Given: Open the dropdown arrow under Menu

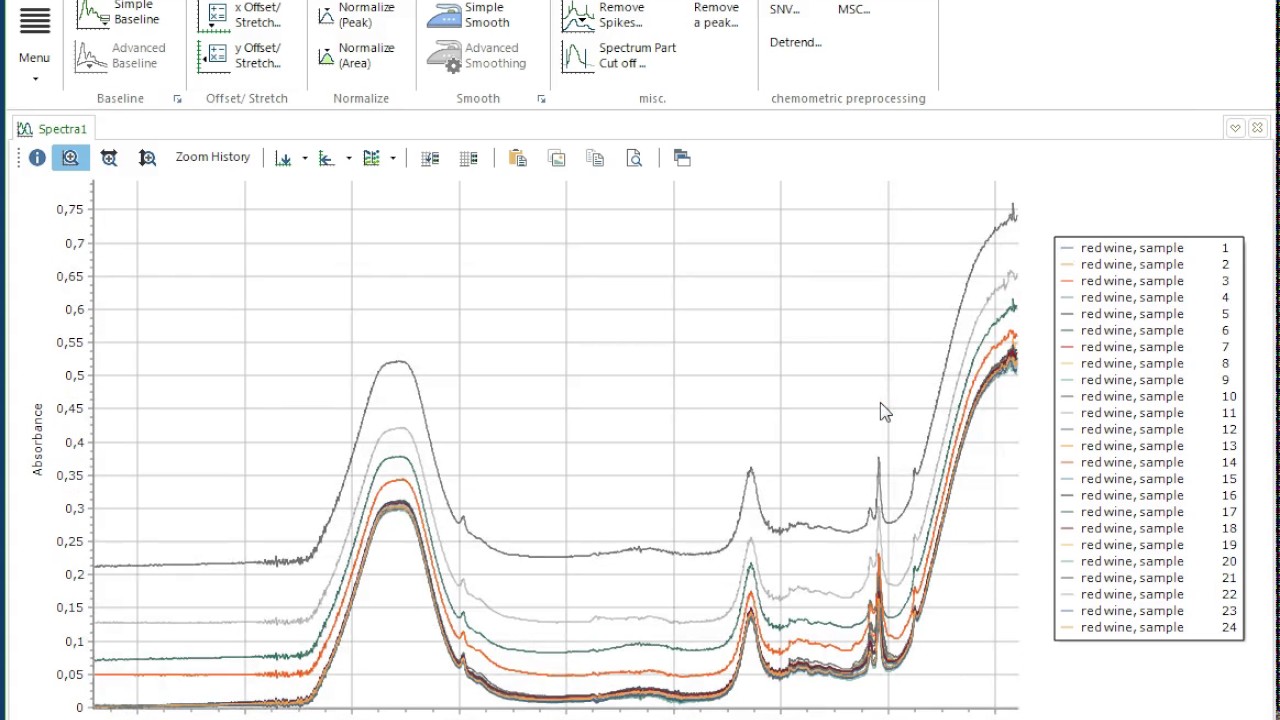Looking at the screenshot, I should [x=35, y=79].
